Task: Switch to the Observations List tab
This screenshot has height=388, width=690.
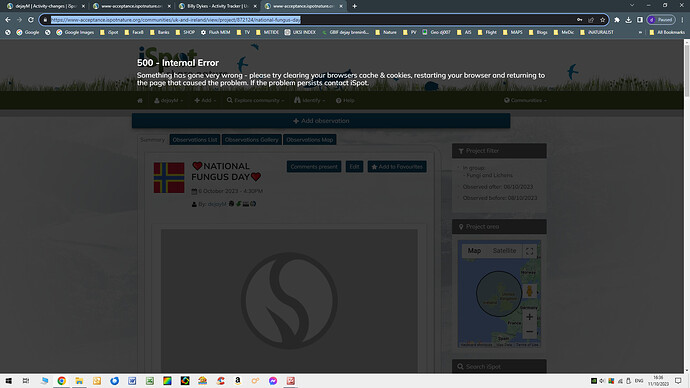Action: [195, 140]
